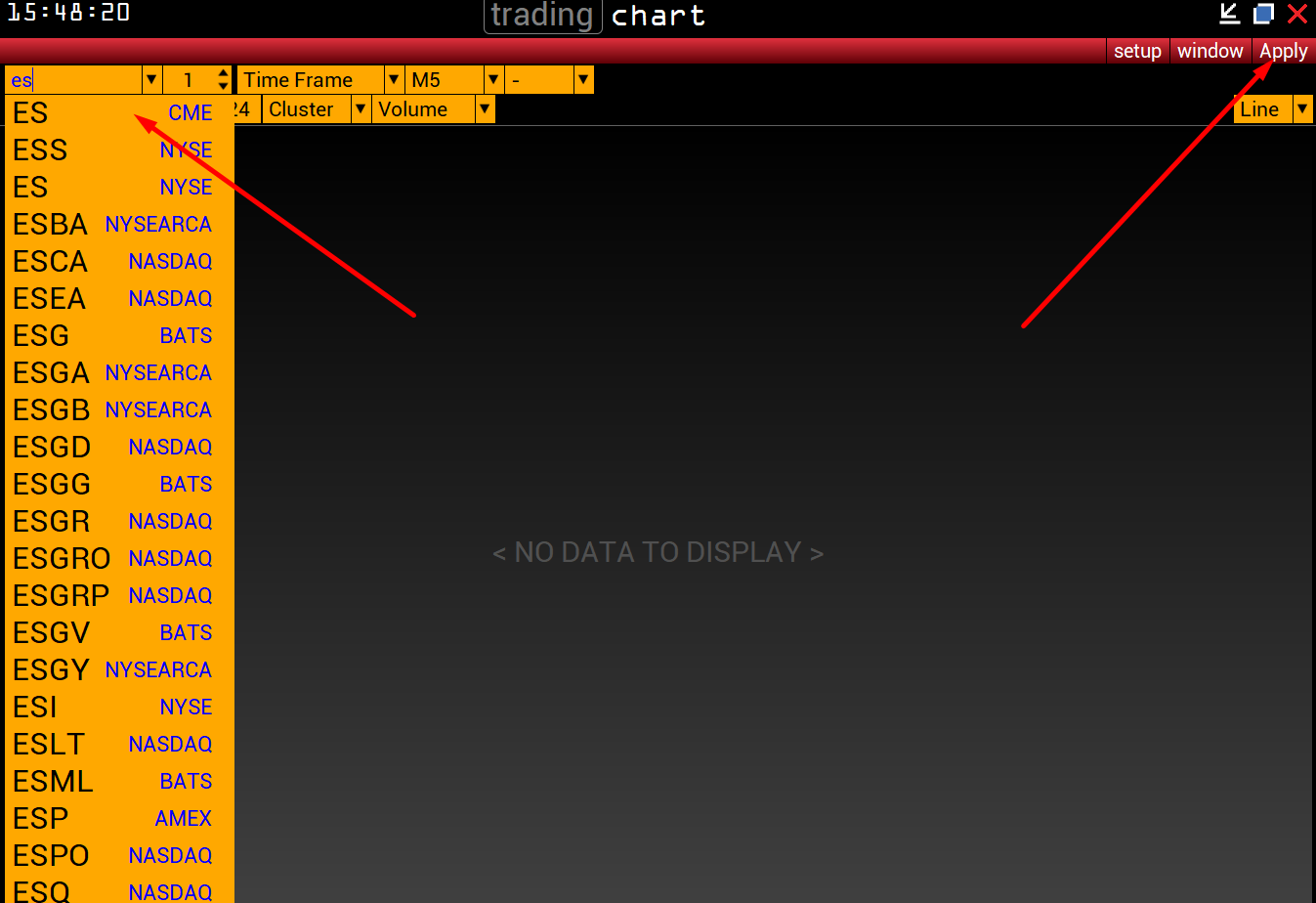Increase the quantity stepper value
Image resolution: width=1316 pixels, height=903 pixels.
pyautogui.click(x=224, y=73)
